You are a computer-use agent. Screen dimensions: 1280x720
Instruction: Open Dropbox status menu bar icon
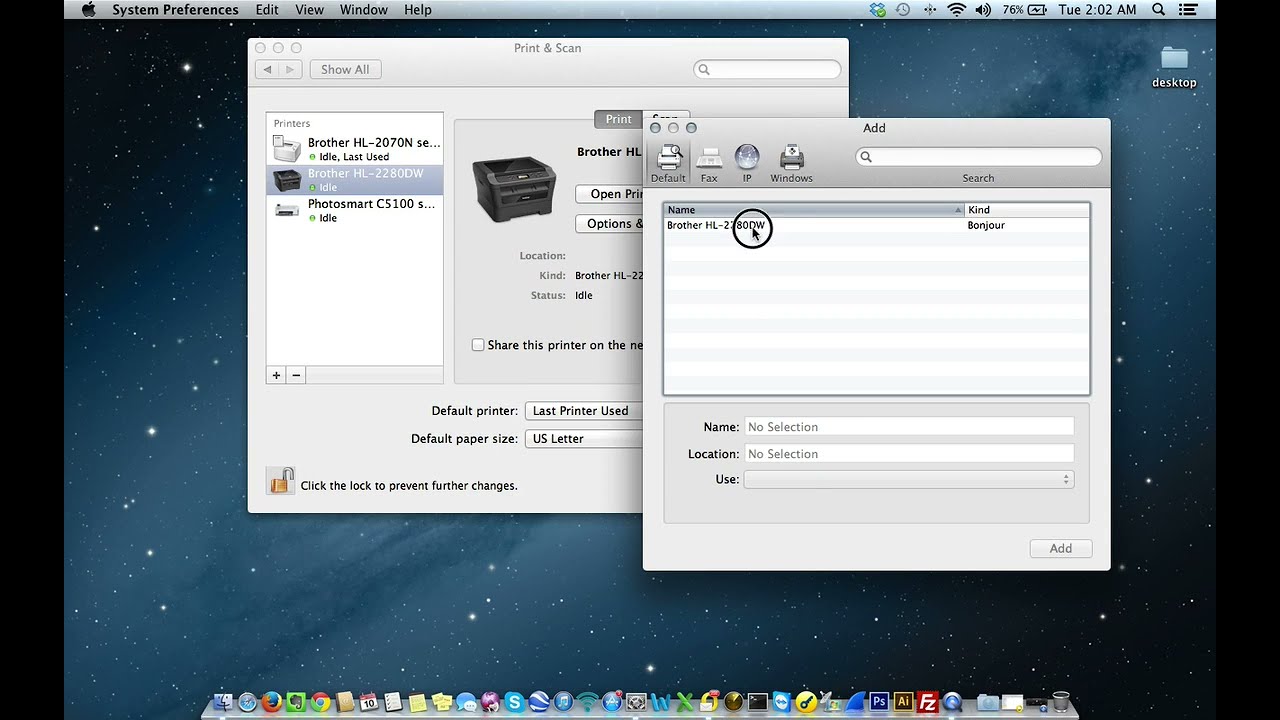point(878,10)
